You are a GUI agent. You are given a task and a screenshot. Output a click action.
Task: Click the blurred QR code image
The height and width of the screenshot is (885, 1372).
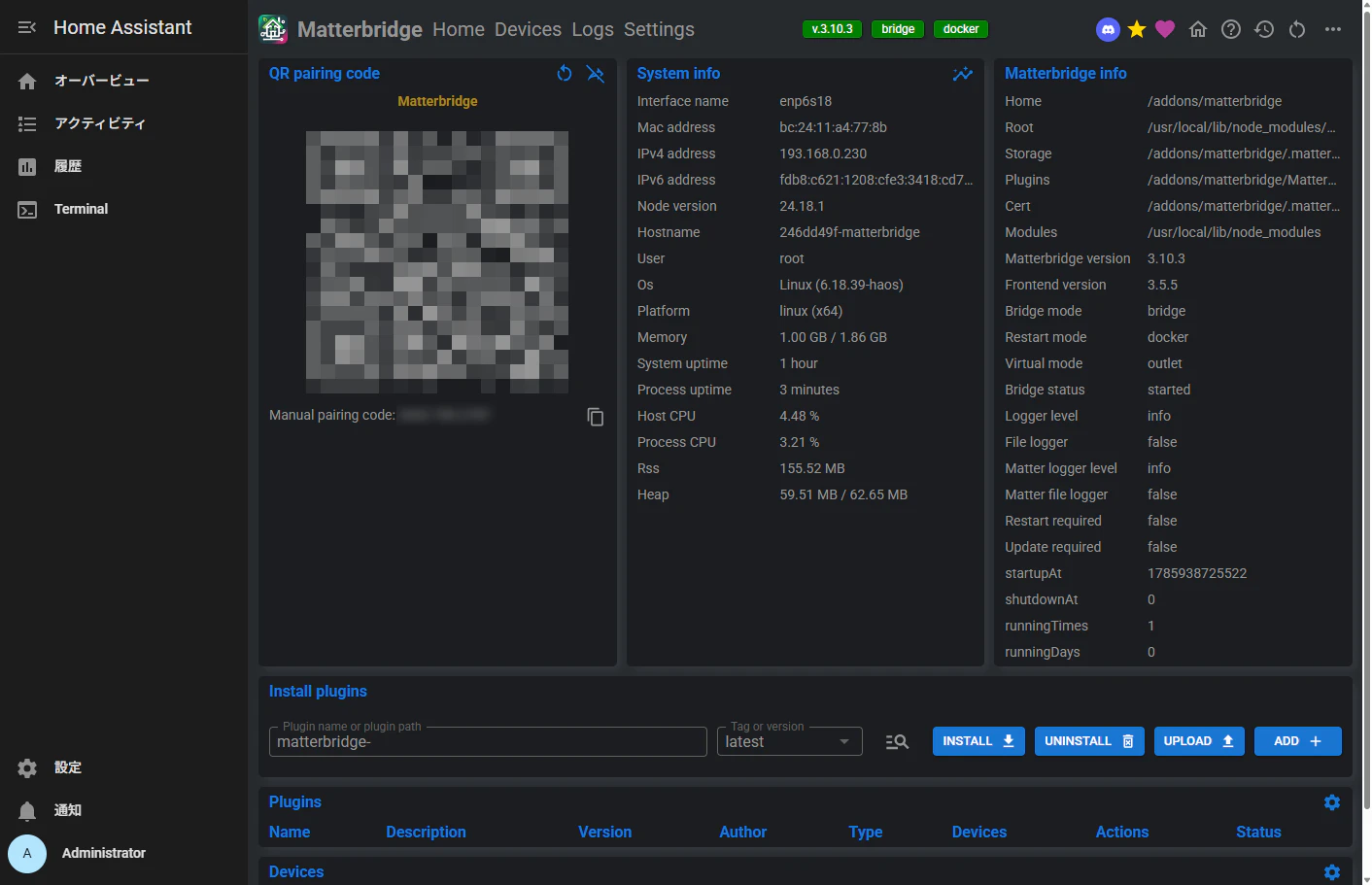click(x=437, y=262)
